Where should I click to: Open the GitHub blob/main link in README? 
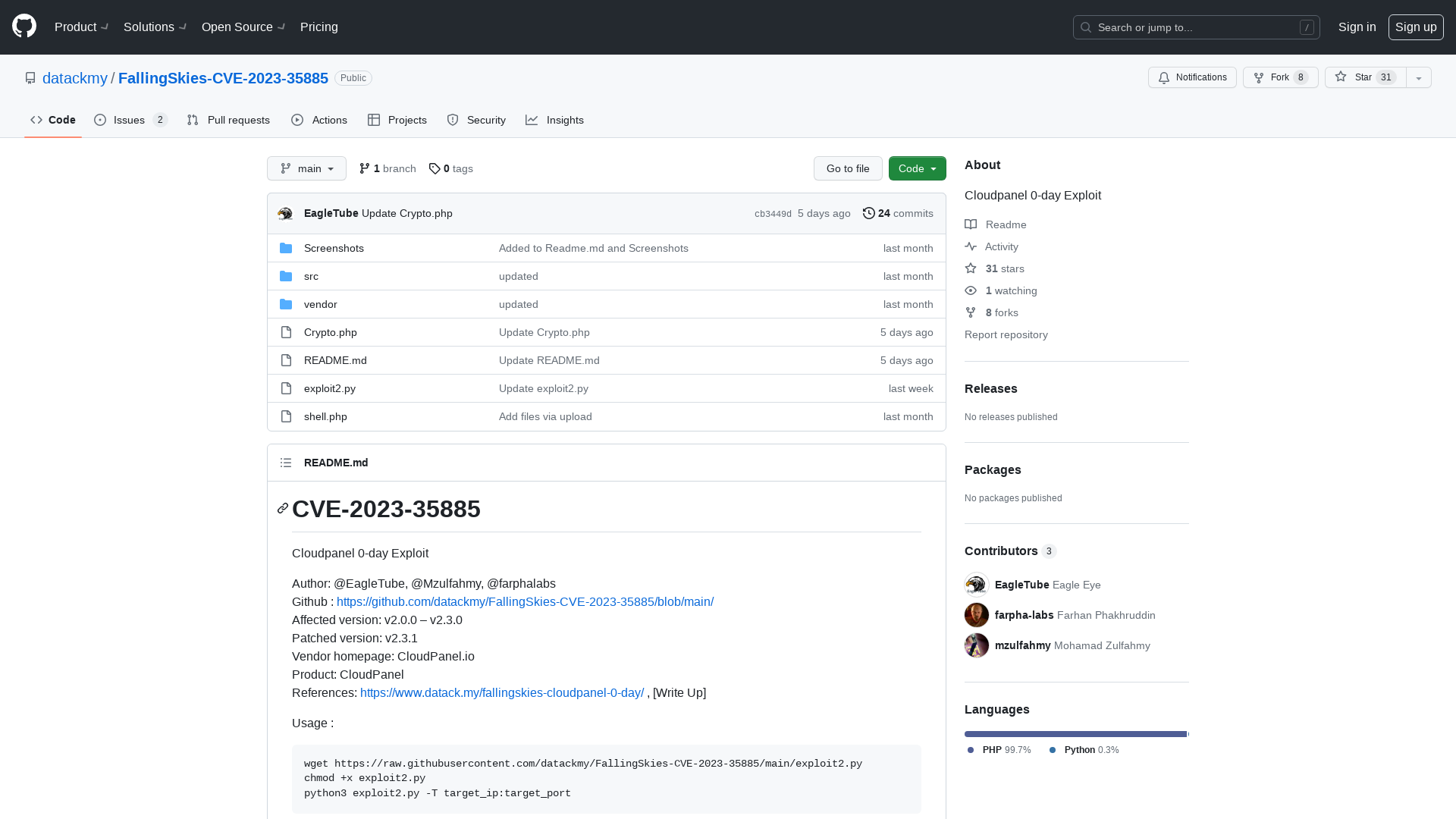pyautogui.click(x=525, y=602)
